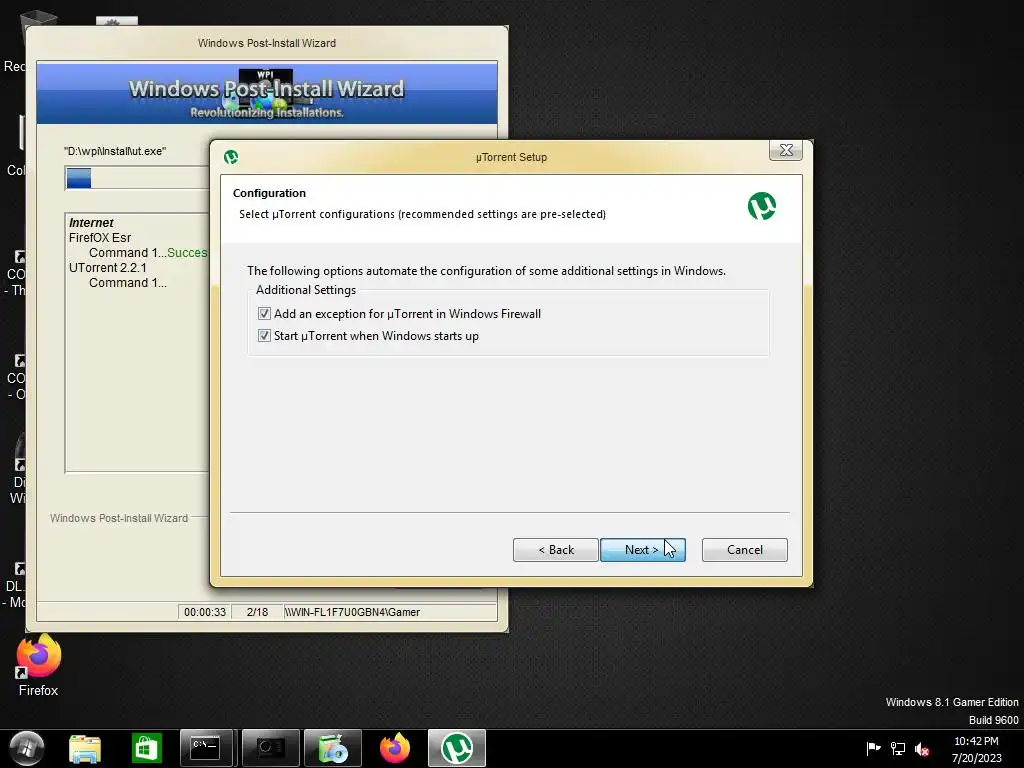Click the D:\wpi\Install\ut.exe path text

[115, 151]
